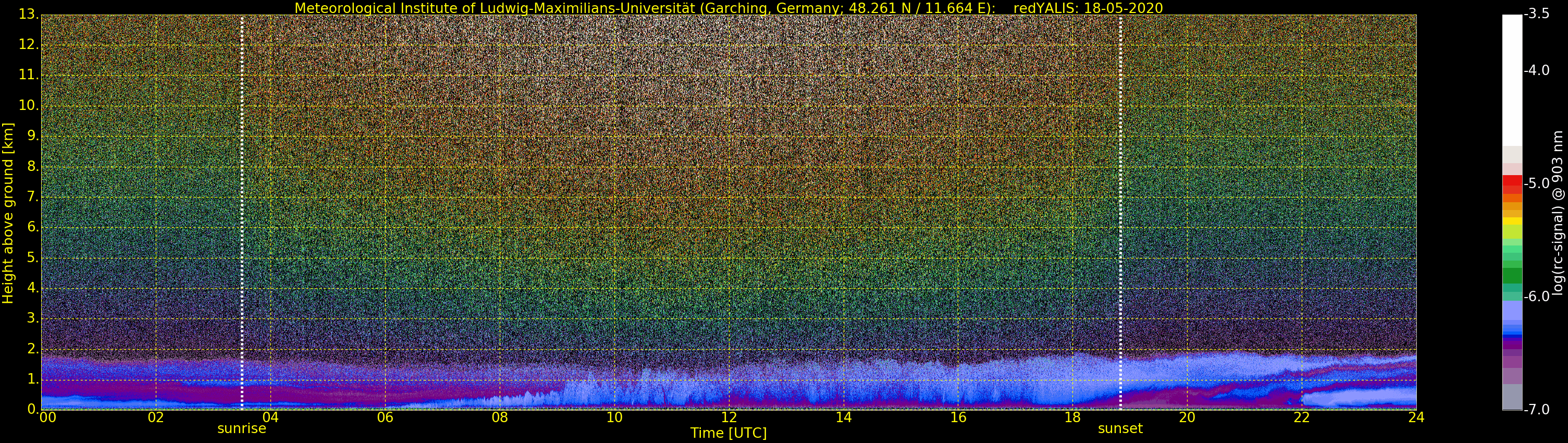The width and height of the screenshot is (1568, 443).
Task: Click the y-axis tick label '1.'
Action: [x=33, y=379]
